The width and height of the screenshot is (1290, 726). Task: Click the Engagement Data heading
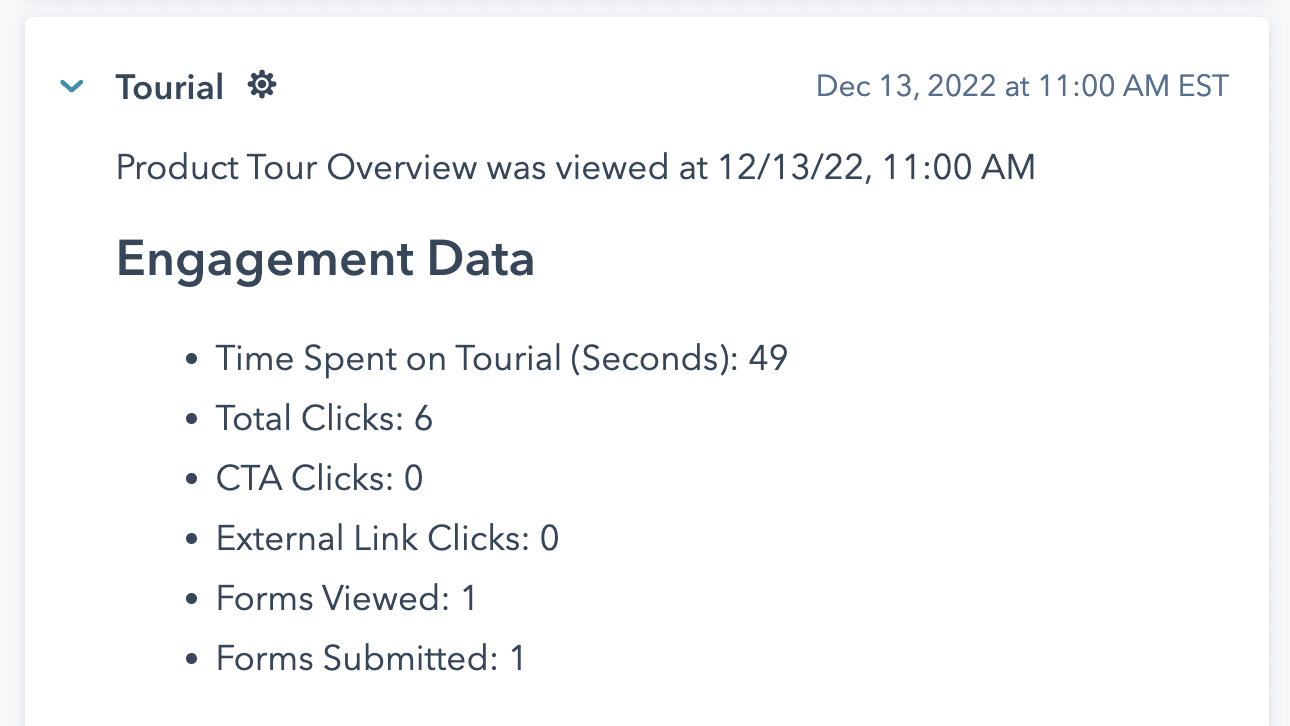tap(325, 260)
